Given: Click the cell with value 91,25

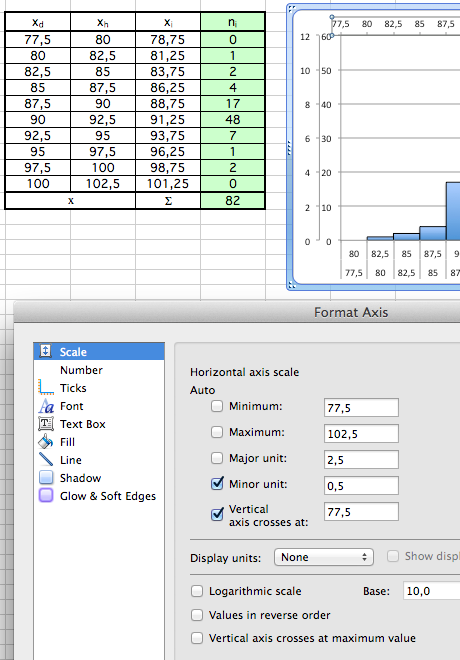Looking at the screenshot, I should 168,120.
